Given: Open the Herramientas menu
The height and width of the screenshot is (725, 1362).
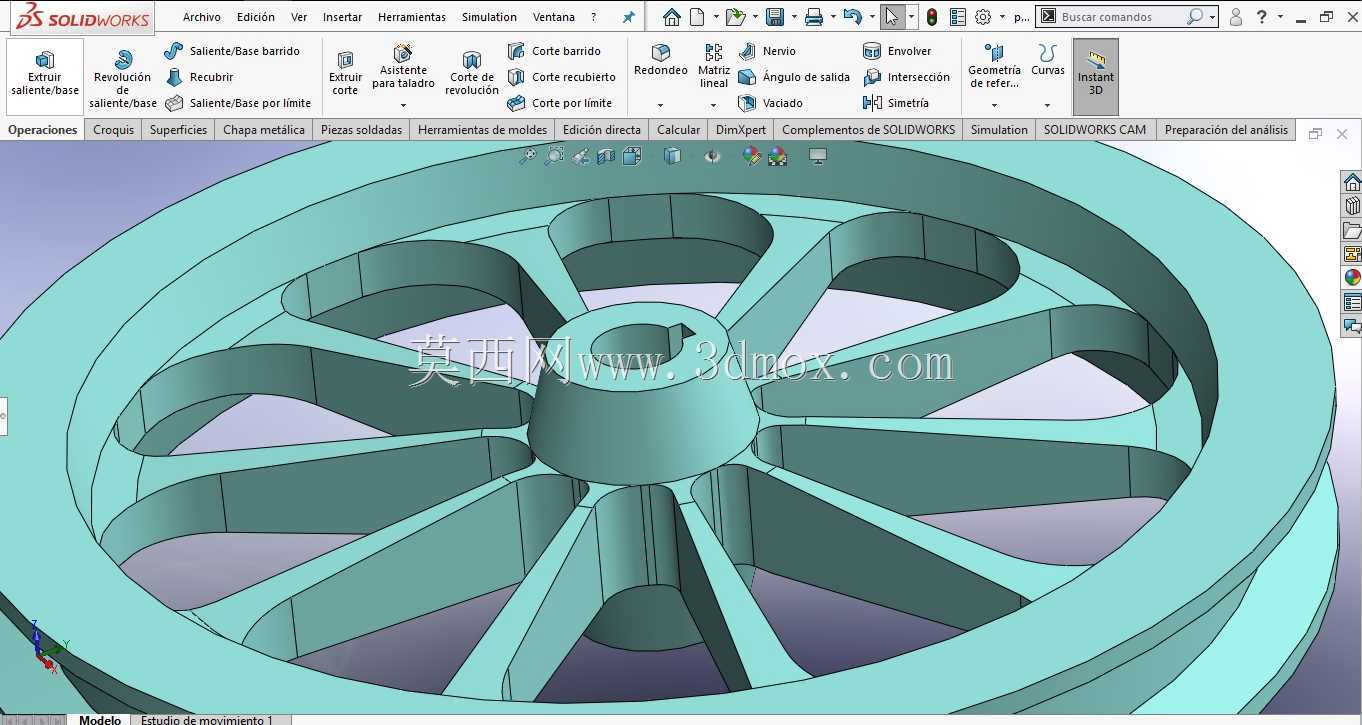Looking at the screenshot, I should pyautogui.click(x=412, y=17).
